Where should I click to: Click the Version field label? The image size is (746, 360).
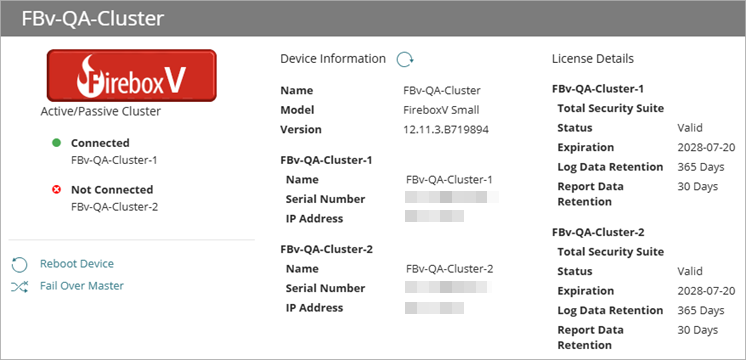[x=301, y=129]
